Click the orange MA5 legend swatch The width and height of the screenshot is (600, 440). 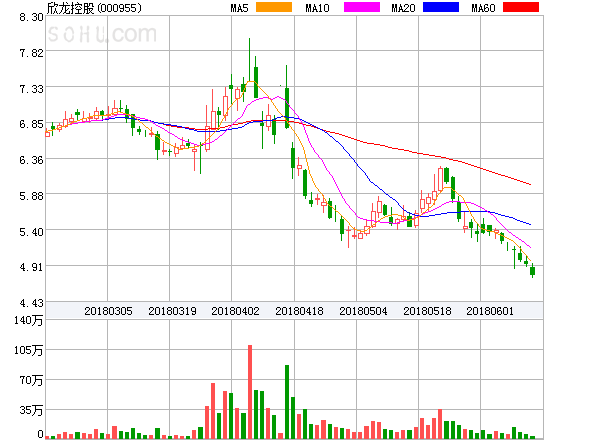(274, 7)
